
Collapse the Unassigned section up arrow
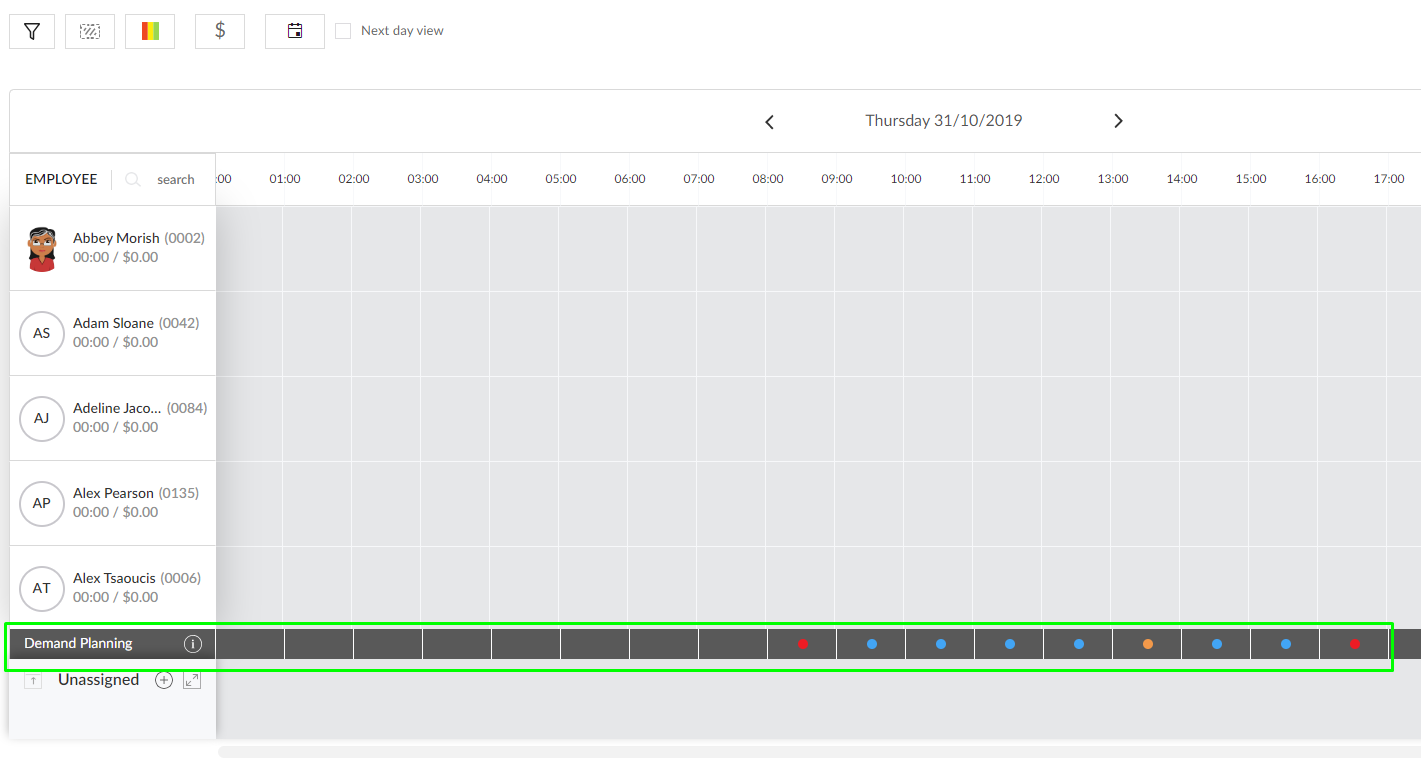[x=33, y=681]
